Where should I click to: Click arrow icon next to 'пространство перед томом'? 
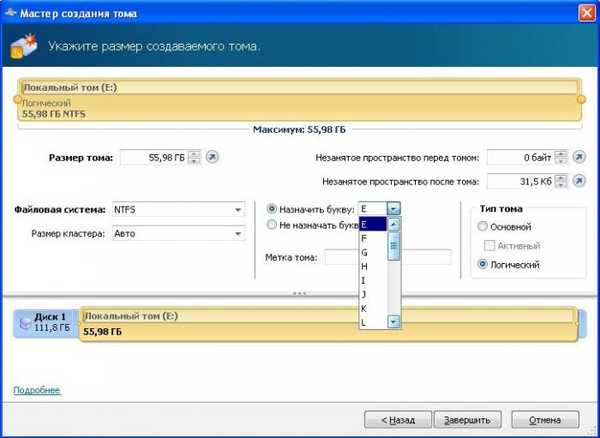pos(579,157)
